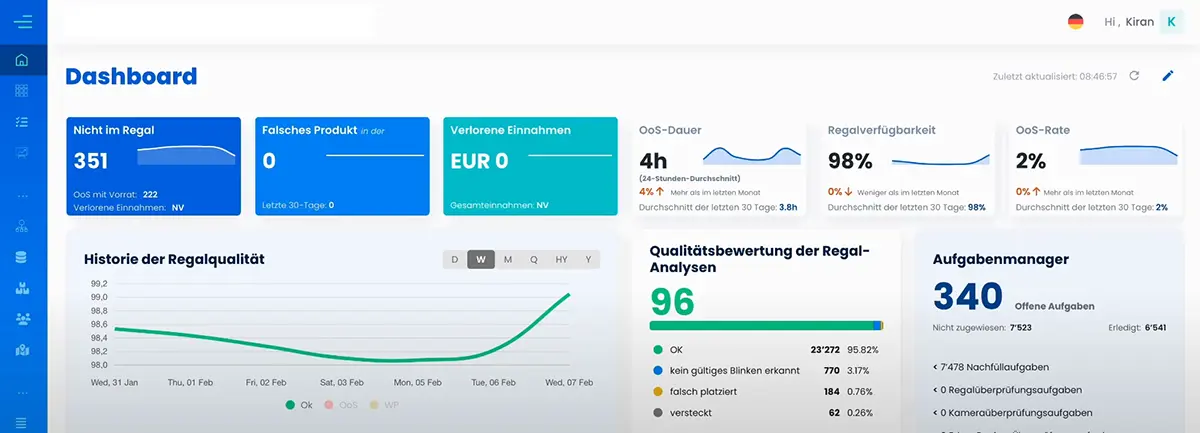Viewport: 1200px width, 433px height.
Task: Open the database icon in sidebar
Action: tap(22, 257)
